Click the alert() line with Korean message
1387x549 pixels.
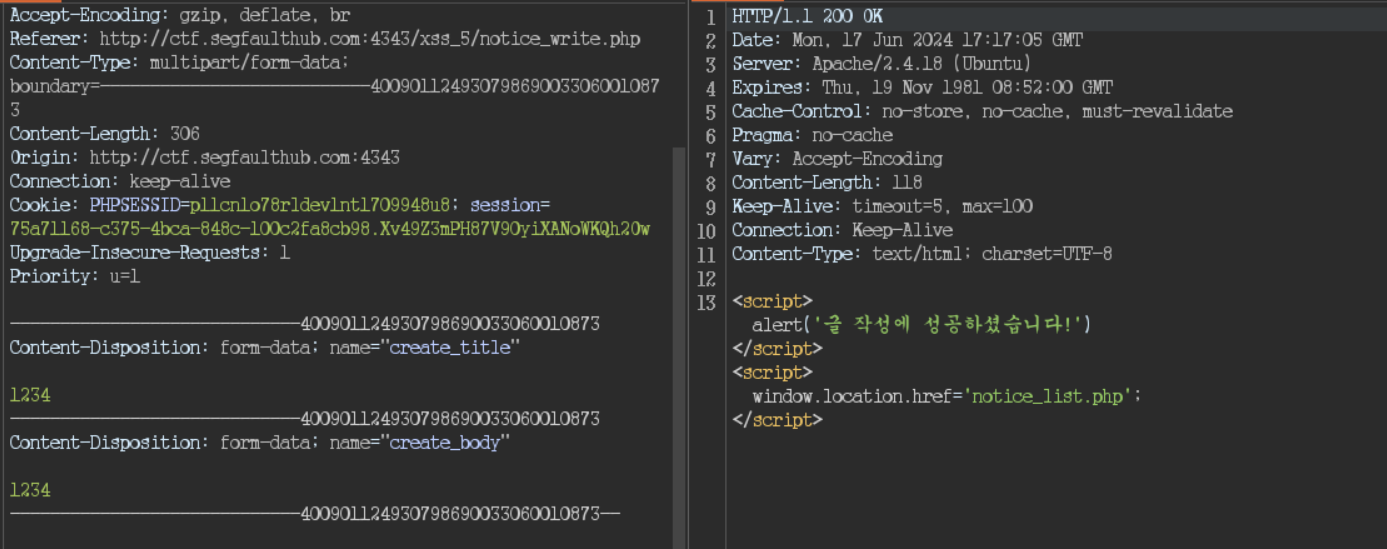[x=921, y=325]
